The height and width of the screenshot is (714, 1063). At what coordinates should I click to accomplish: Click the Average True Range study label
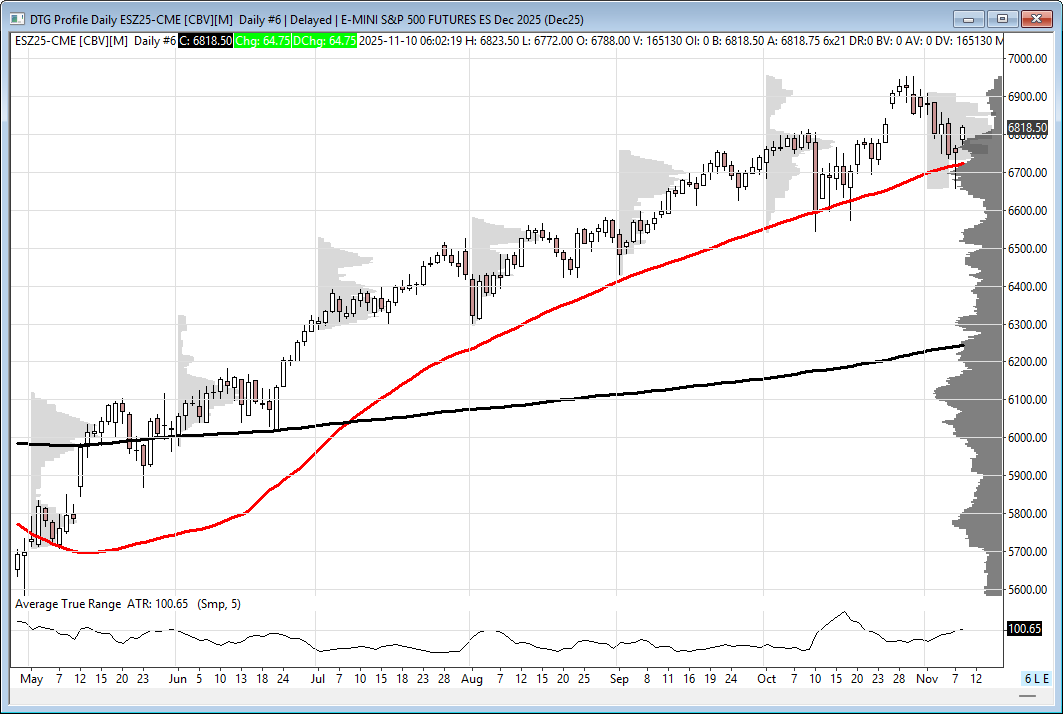pos(67,604)
